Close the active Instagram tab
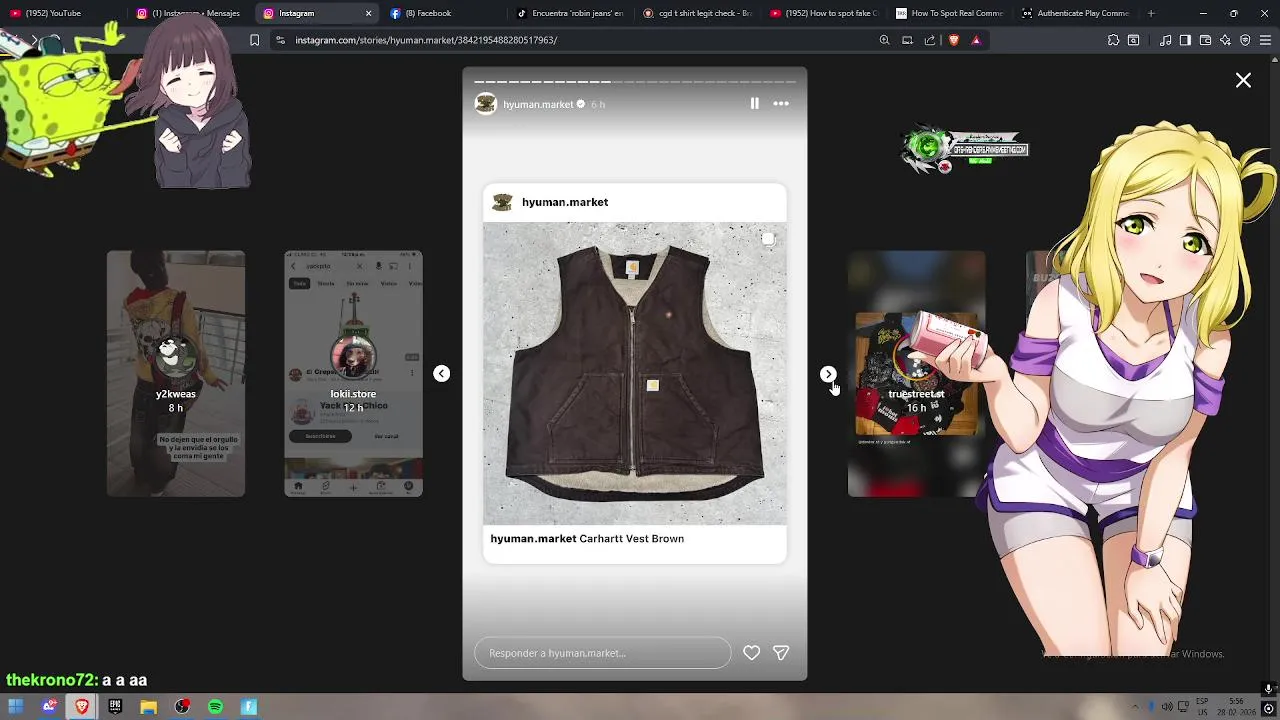This screenshot has height=720, width=1280. click(x=368, y=13)
